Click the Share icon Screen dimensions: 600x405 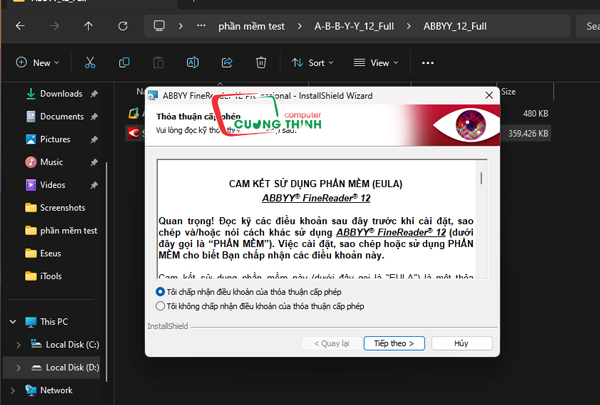227,62
